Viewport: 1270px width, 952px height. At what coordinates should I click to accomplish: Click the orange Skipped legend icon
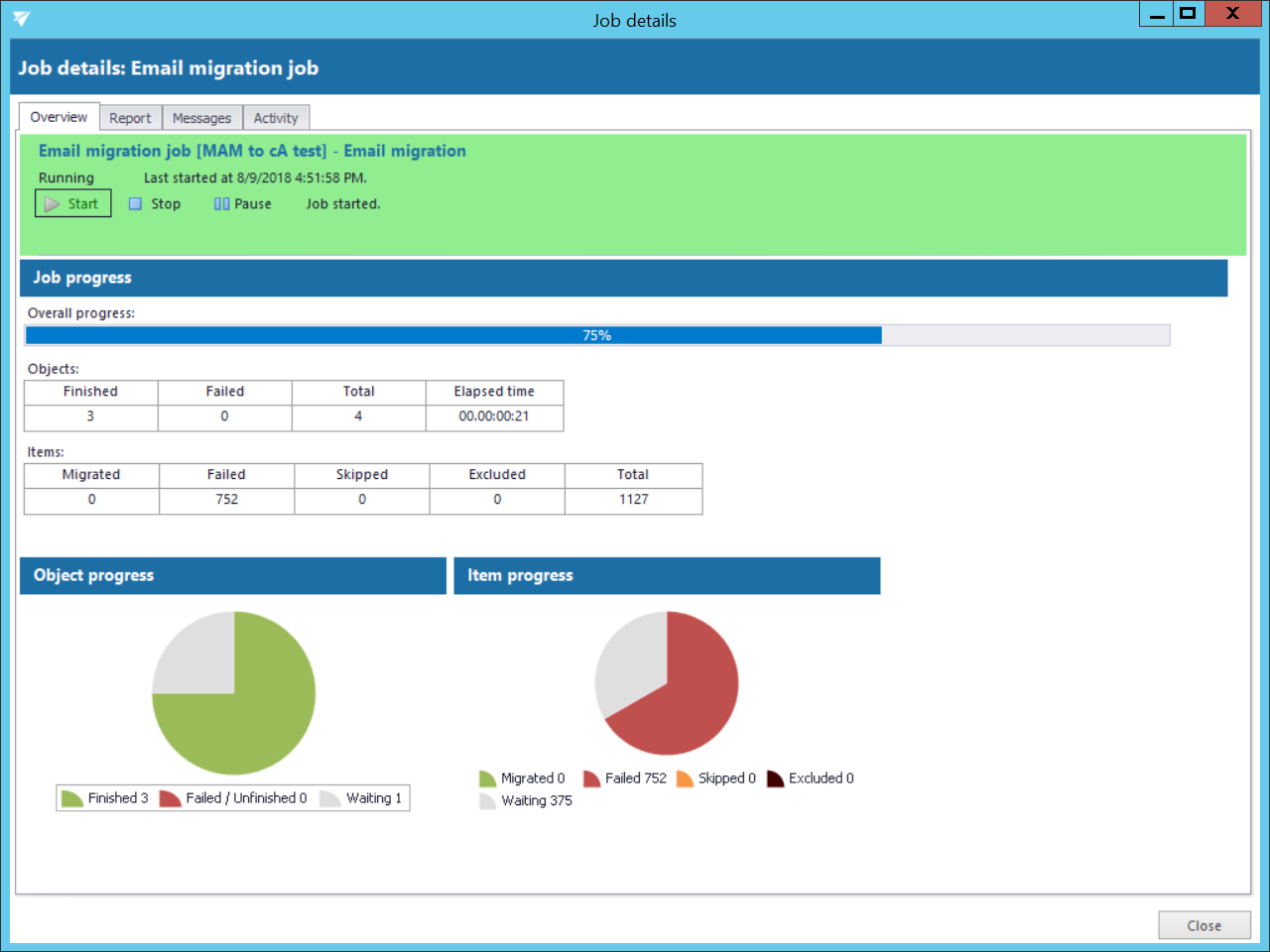[x=685, y=778]
